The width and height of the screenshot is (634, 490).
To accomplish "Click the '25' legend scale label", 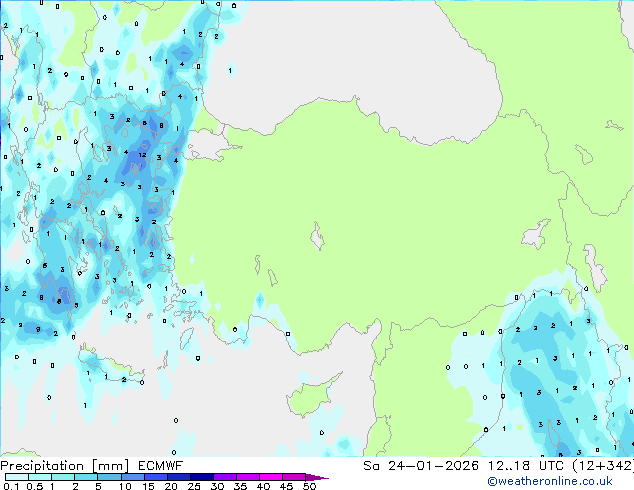I will [194, 486].
